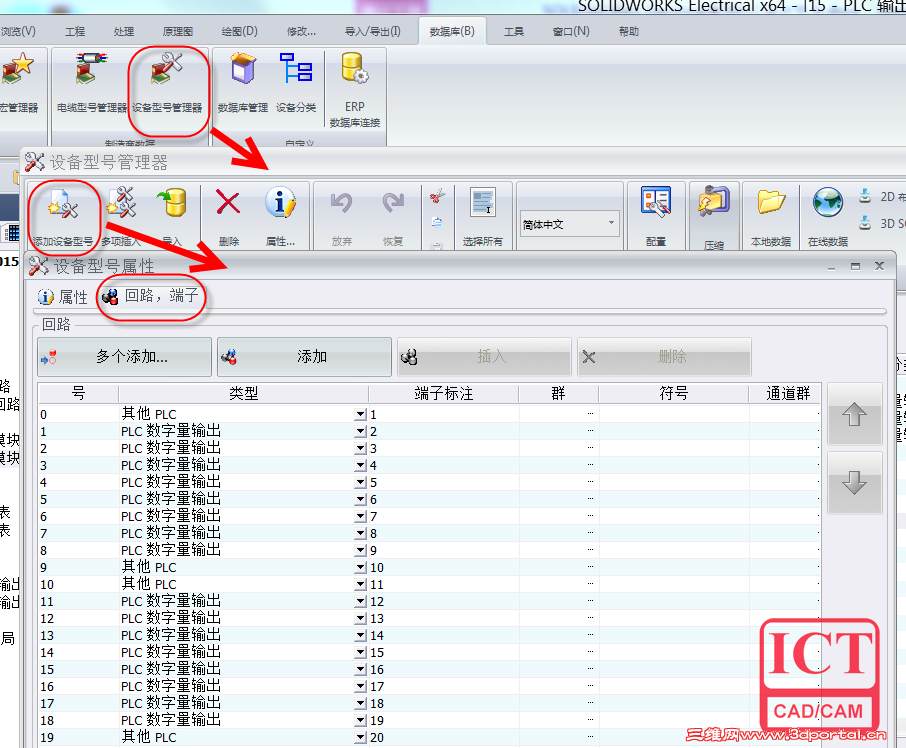Screen dimensions: 906x748
Task: Open type dropdown for row 5
Action: pos(361,500)
